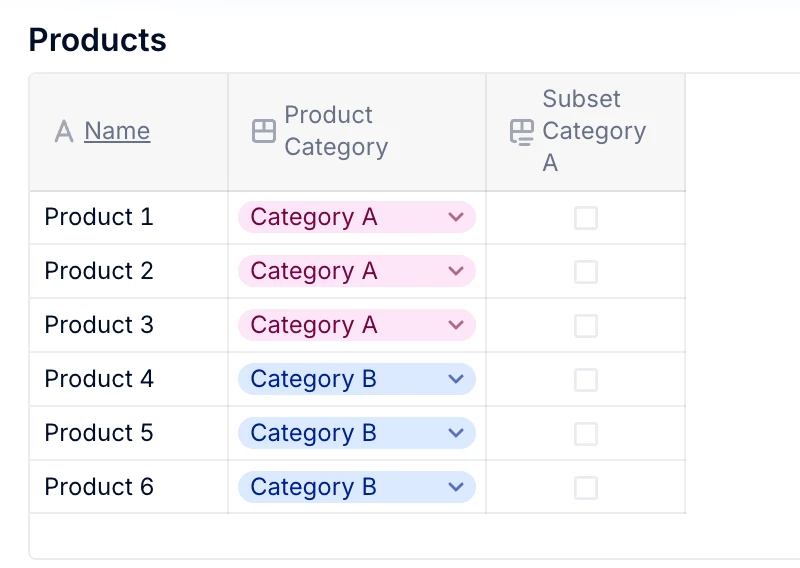The height and width of the screenshot is (568, 800).
Task: Check the box for Product 6
Action: tap(586, 488)
